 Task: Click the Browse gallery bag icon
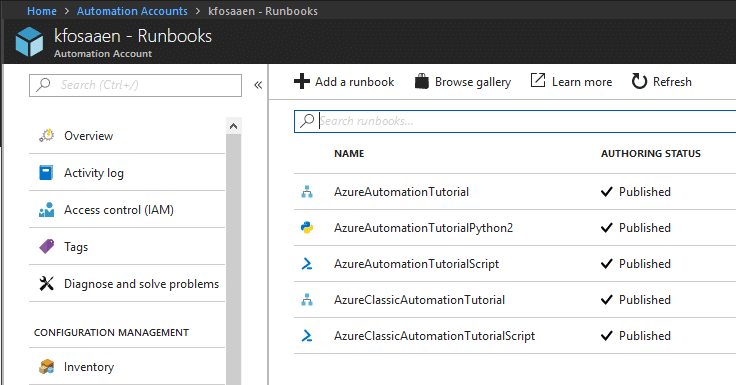point(422,81)
